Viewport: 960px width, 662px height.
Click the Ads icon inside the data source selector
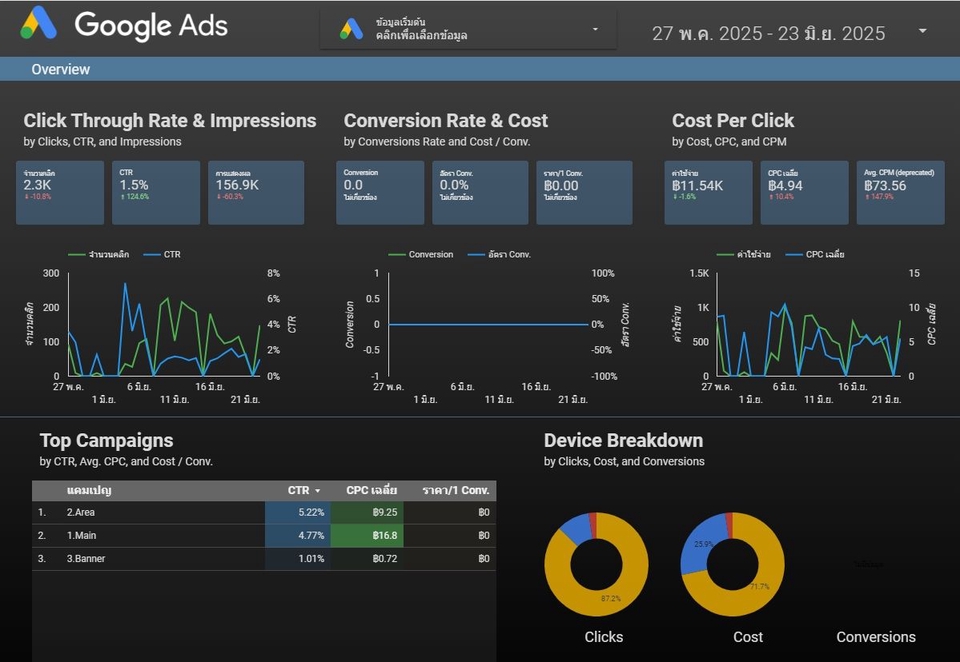(351, 29)
